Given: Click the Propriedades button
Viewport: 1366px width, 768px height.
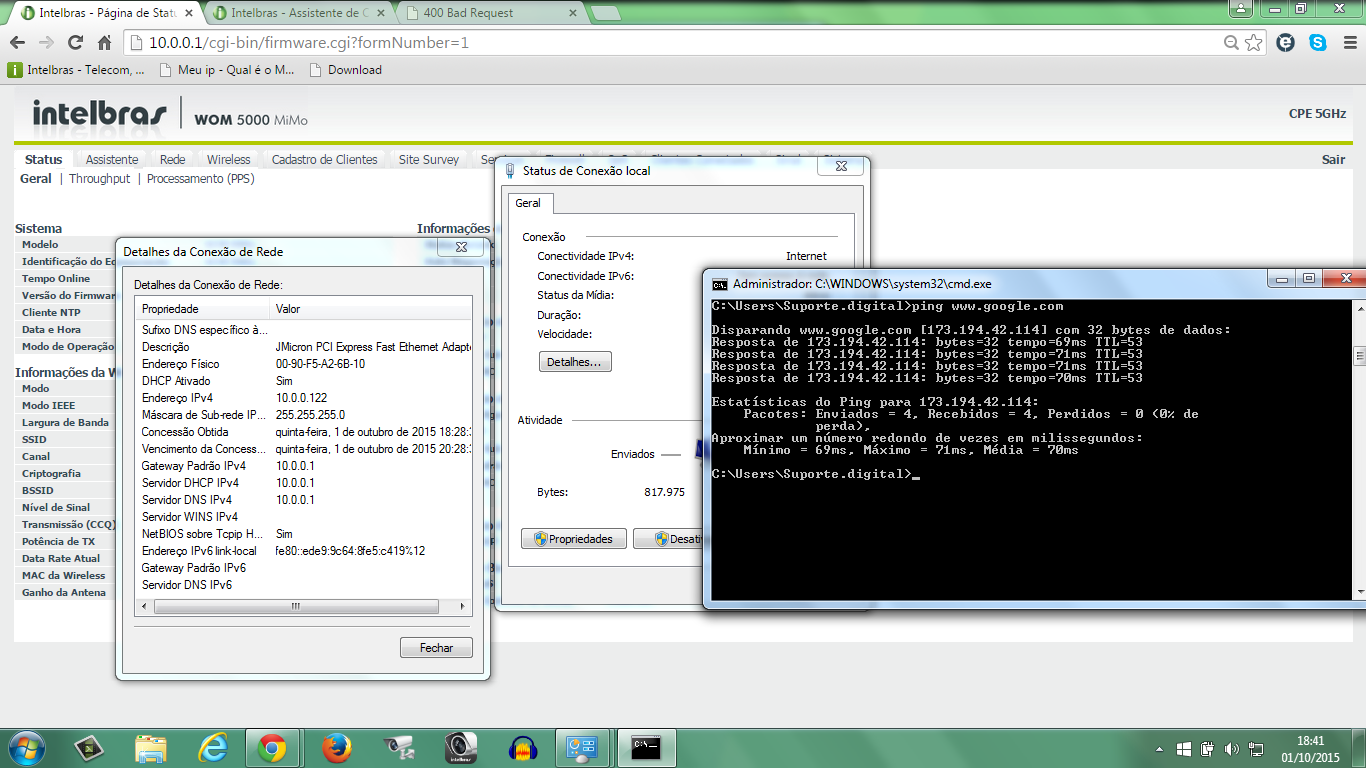Looking at the screenshot, I should (573, 539).
